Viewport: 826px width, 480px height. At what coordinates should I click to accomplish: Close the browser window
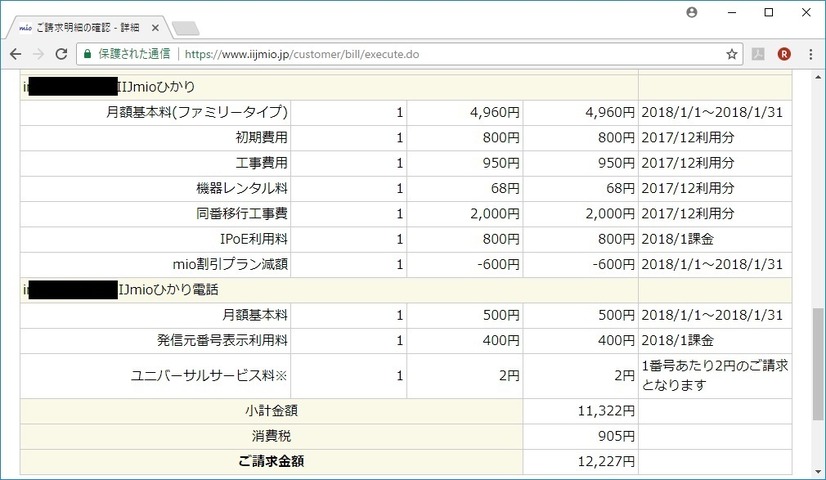point(806,12)
